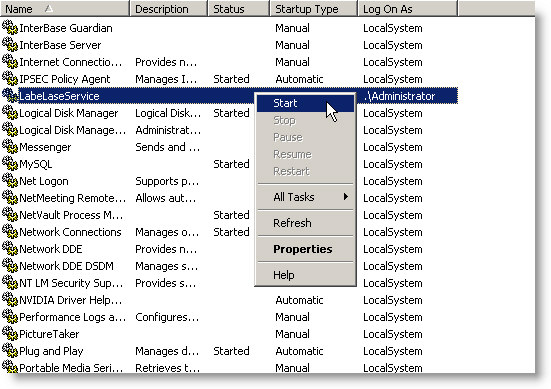
Task: Sort by the Startup Type column header
Action: point(313,8)
